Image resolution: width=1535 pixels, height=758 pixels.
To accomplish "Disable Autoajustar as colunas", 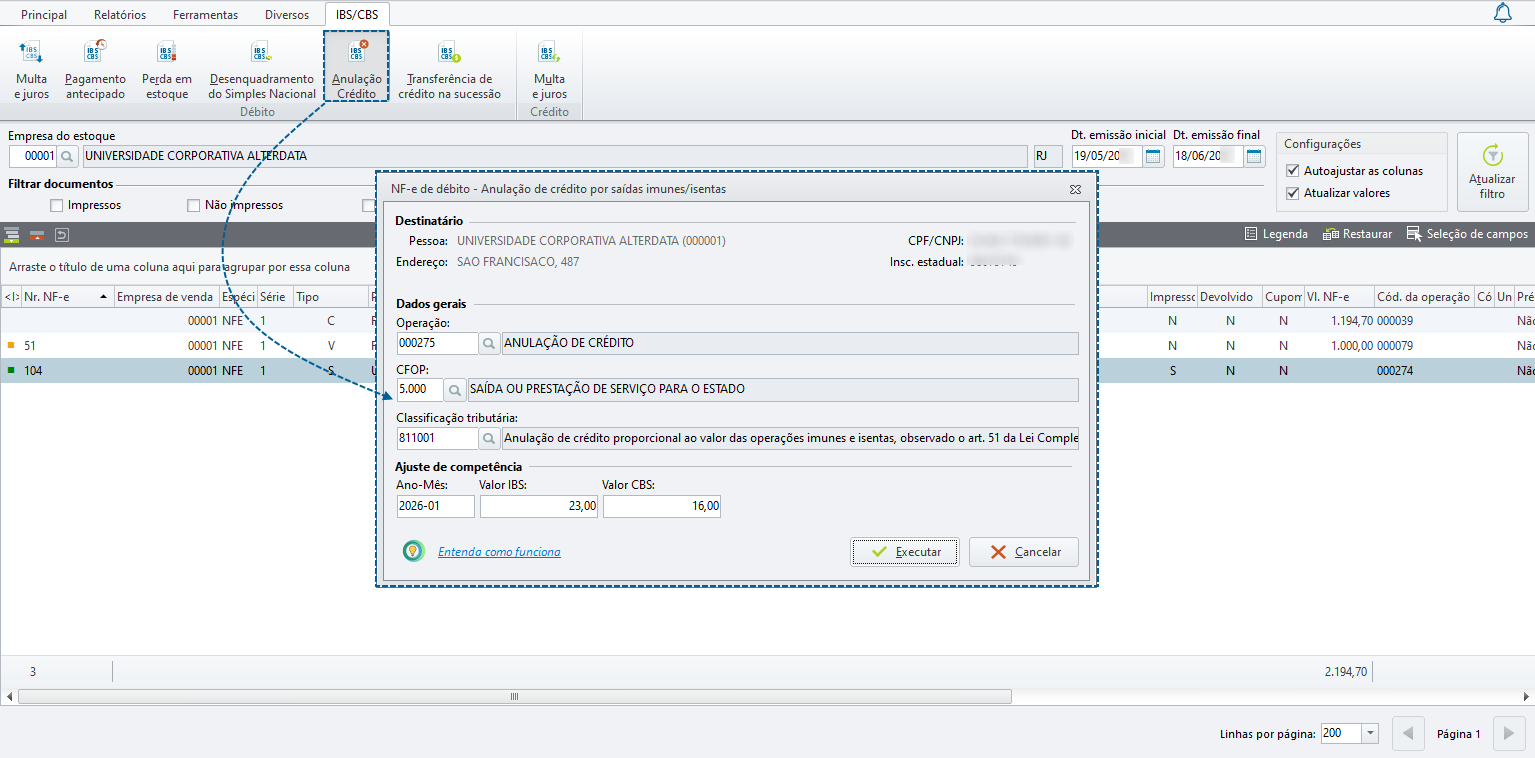I will coord(1293,171).
